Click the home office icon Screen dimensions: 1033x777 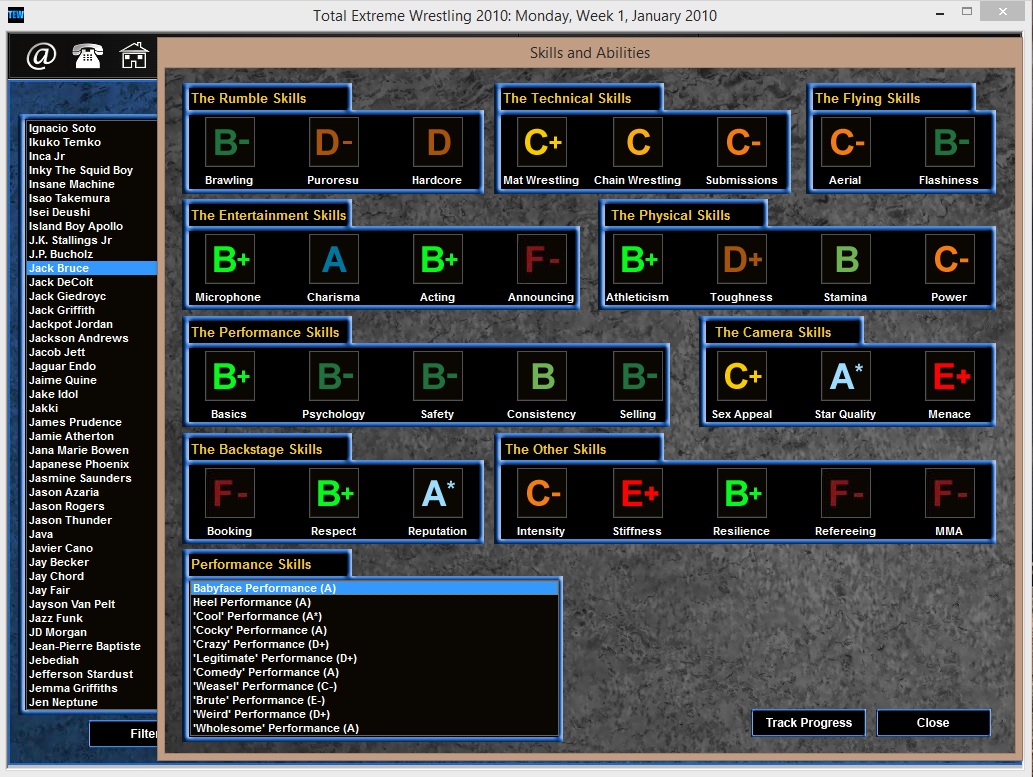[133, 56]
